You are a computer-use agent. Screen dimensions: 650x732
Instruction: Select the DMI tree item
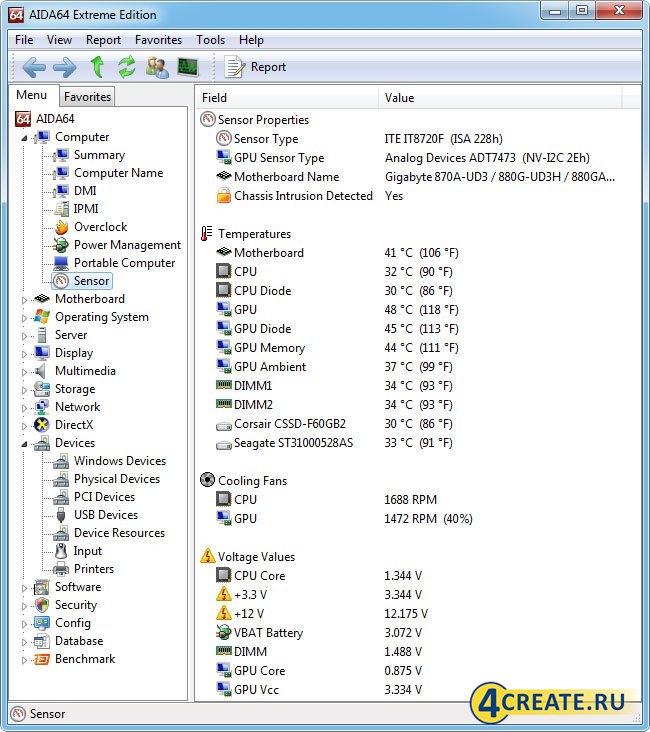[x=85, y=190]
